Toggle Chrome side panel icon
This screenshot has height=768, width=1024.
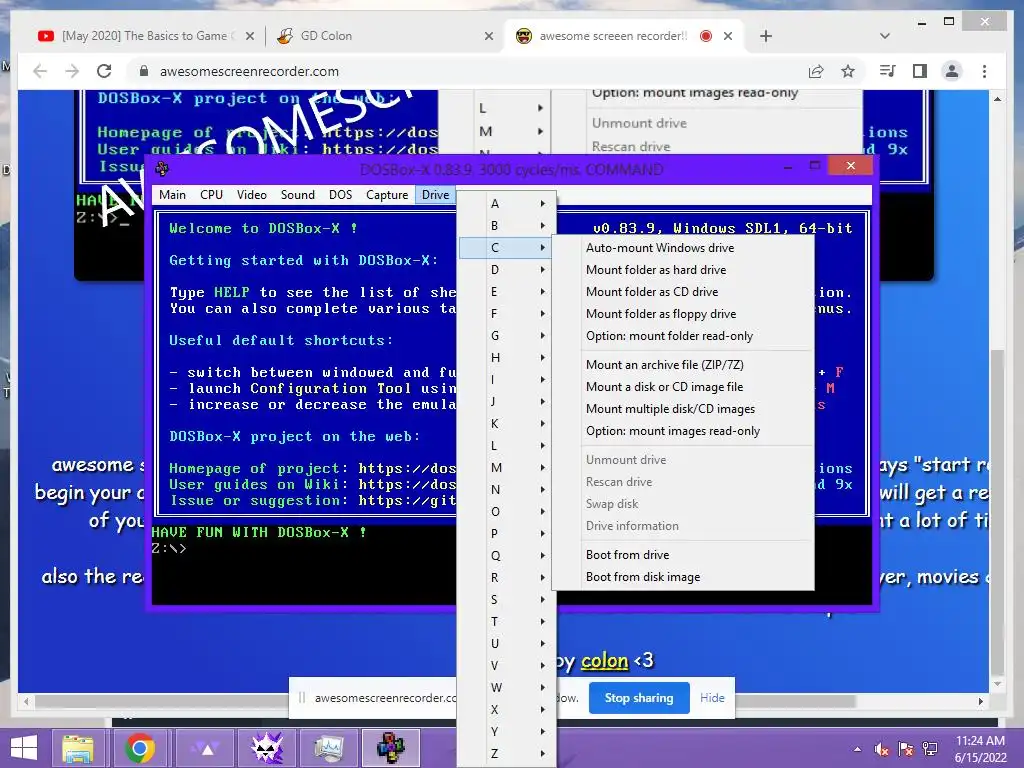pyautogui.click(x=920, y=71)
